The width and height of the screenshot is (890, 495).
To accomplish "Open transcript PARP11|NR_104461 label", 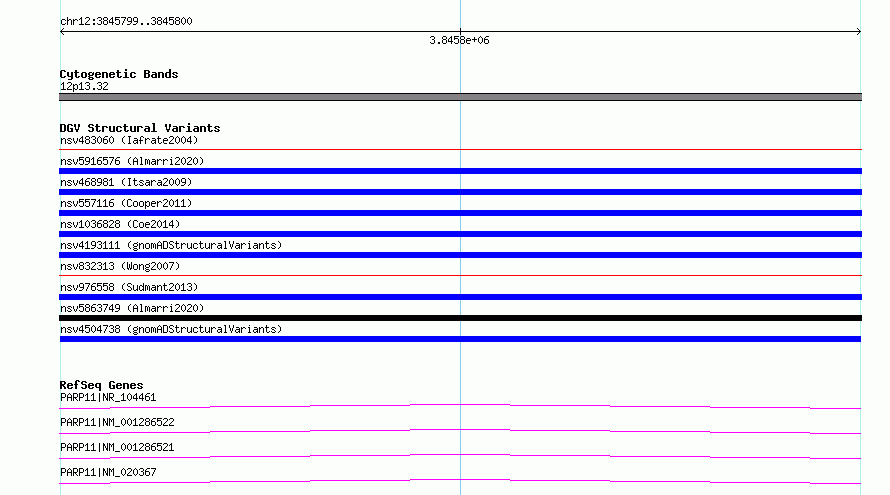I will 108,397.
